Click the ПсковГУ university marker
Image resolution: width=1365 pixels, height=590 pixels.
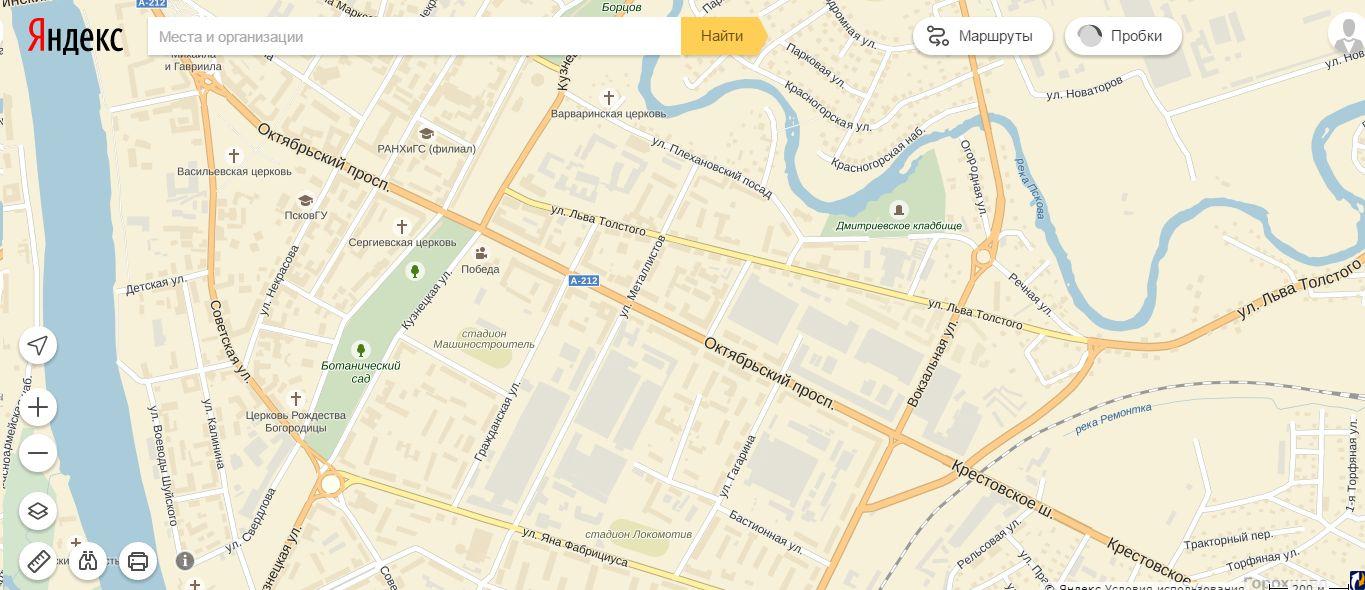click(305, 200)
